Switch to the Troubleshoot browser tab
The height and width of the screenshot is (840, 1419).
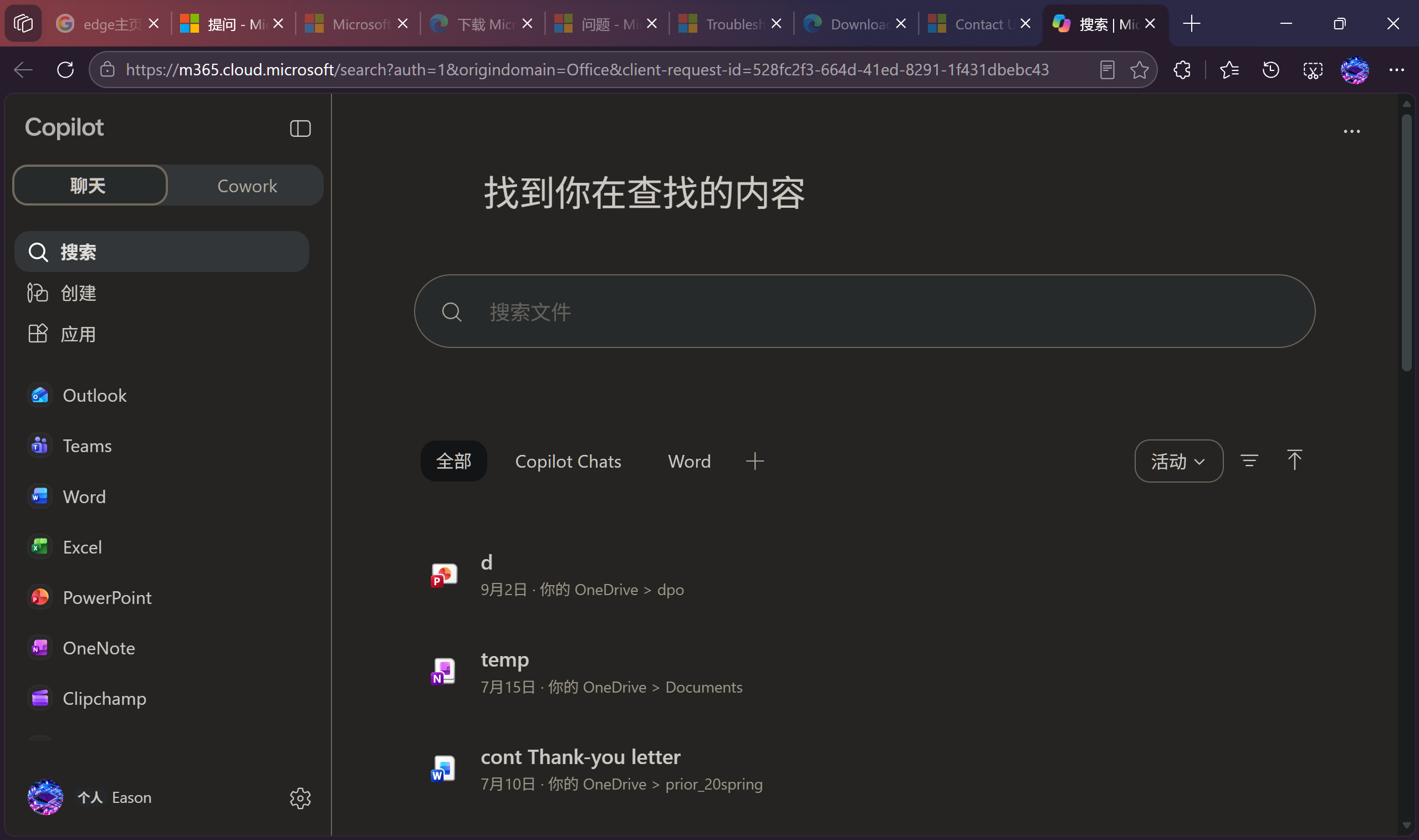pyautogui.click(x=730, y=24)
